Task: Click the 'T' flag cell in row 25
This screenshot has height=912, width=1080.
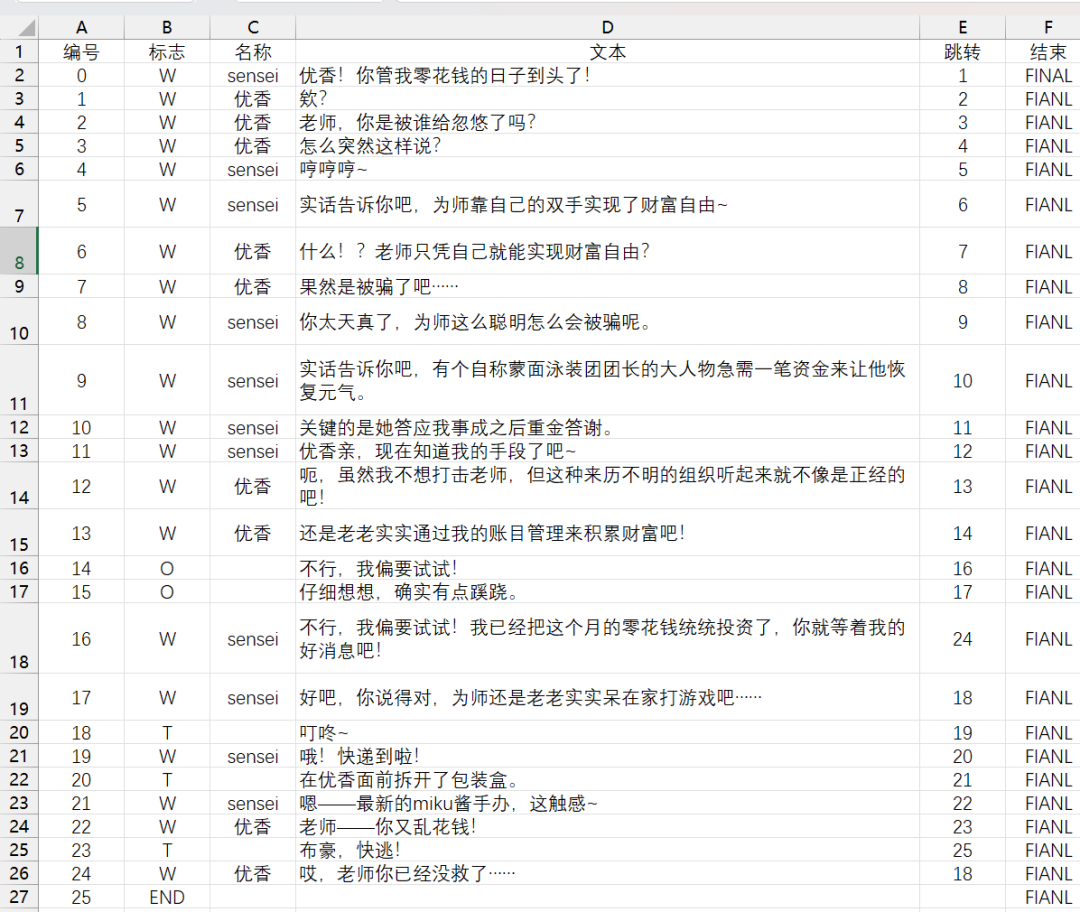Action: tap(167, 849)
